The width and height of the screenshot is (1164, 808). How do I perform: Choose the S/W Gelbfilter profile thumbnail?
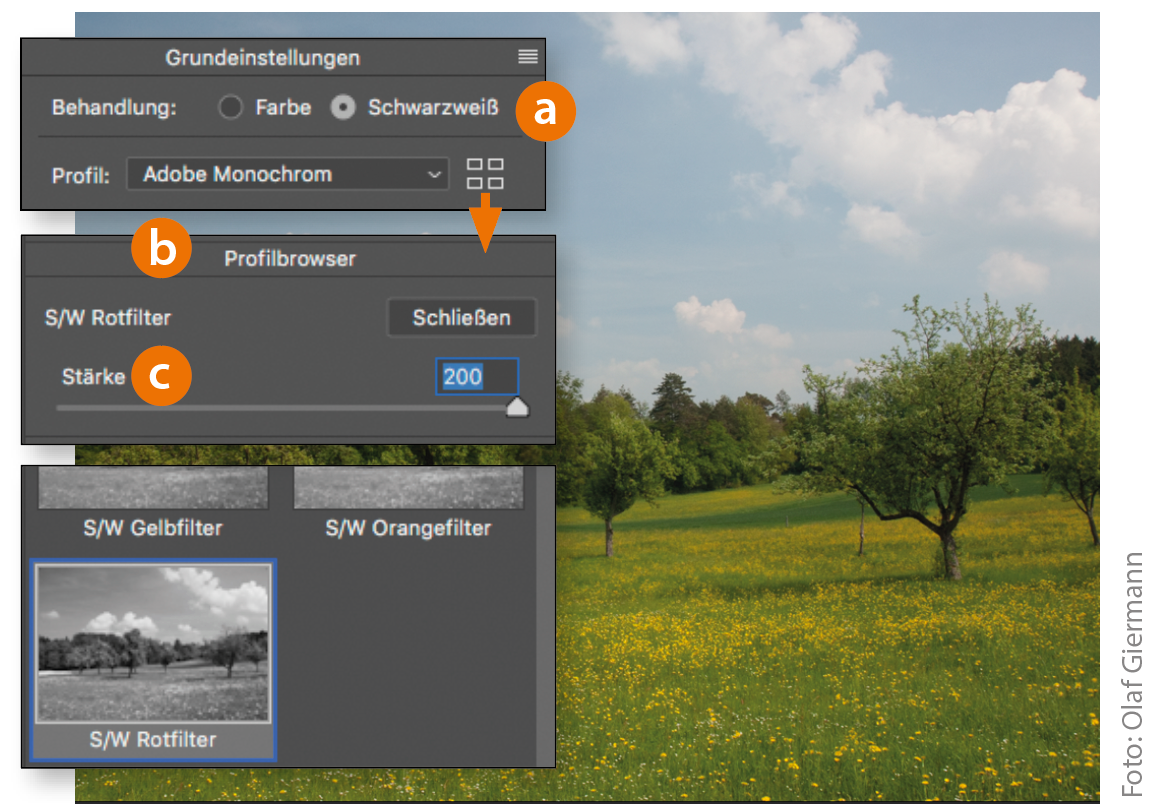[153, 488]
